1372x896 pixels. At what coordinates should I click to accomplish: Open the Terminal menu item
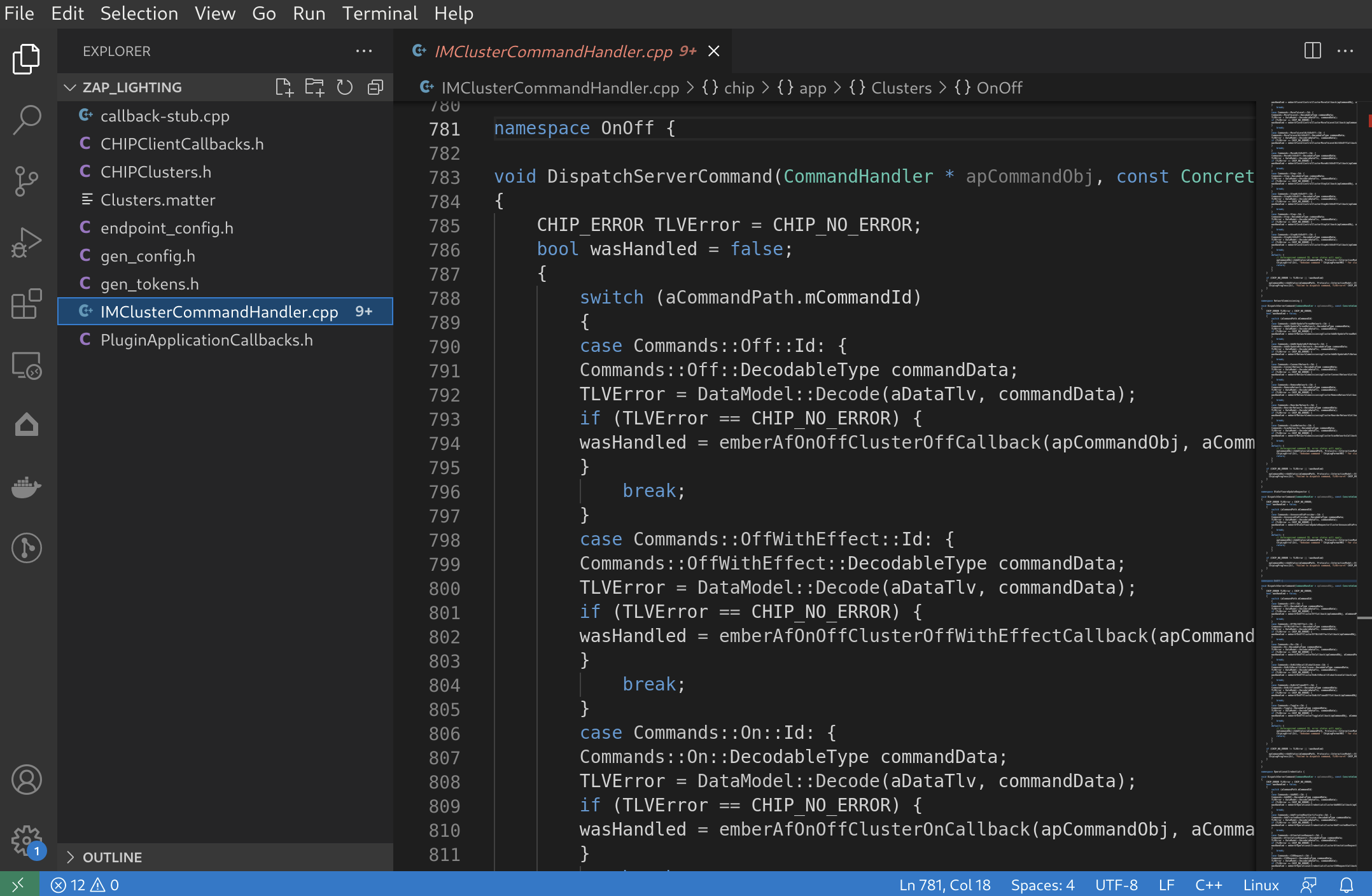click(x=378, y=13)
